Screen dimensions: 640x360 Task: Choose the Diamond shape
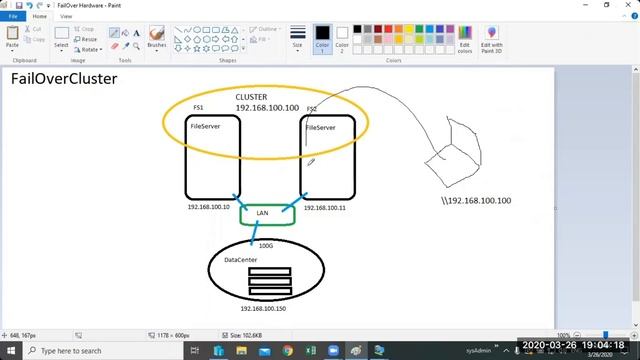click(187, 39)
